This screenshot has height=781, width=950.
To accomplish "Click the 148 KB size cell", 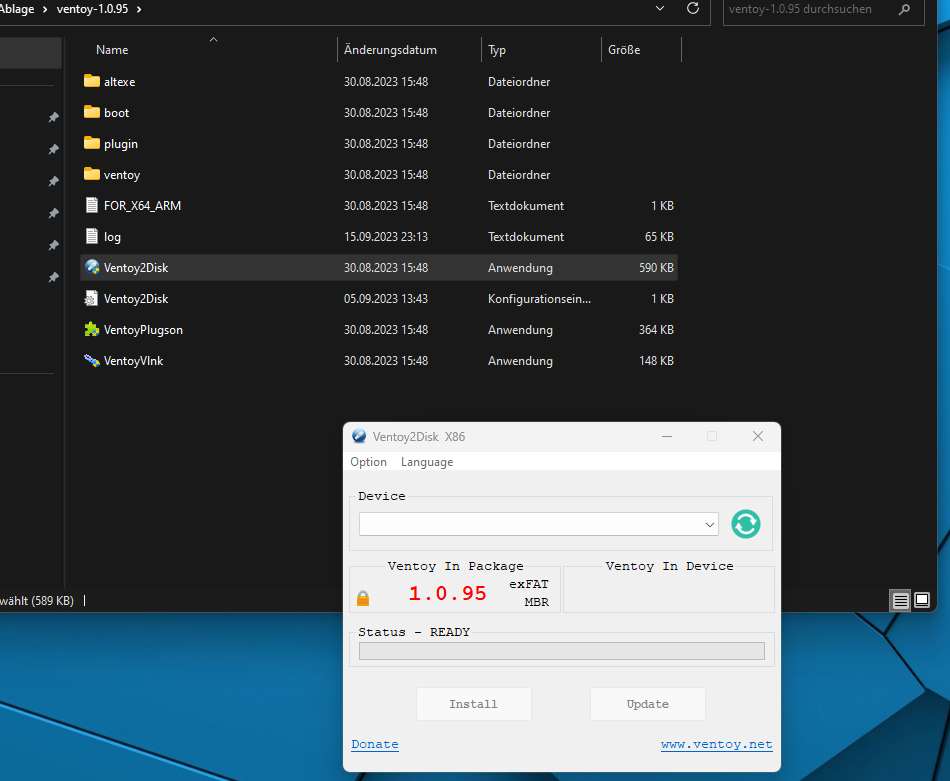I will (x=656, y=361).
